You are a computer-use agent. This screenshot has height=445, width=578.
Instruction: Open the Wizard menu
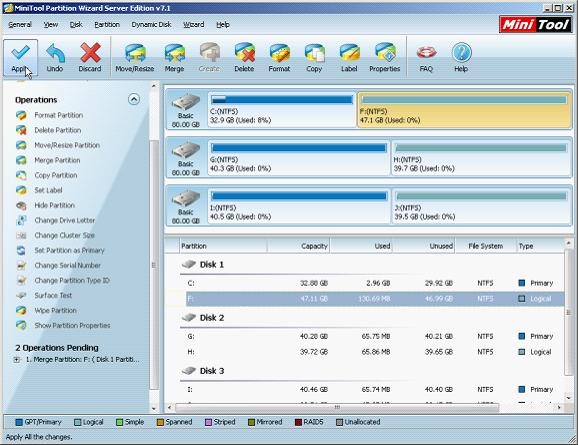[x=194, y=25]
